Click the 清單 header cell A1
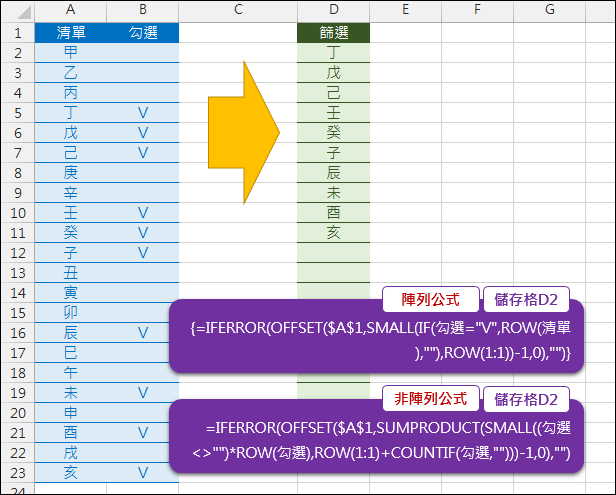 click(70, 33)
